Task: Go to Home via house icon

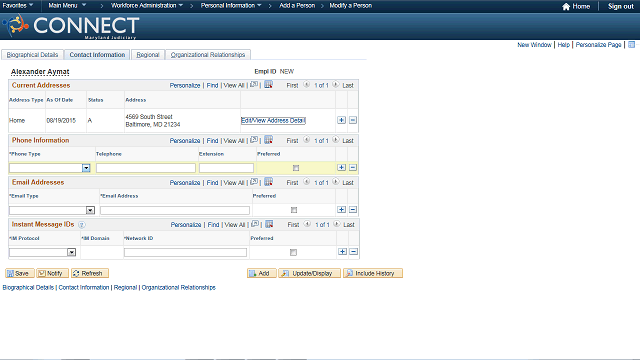Action: (566, 7)
